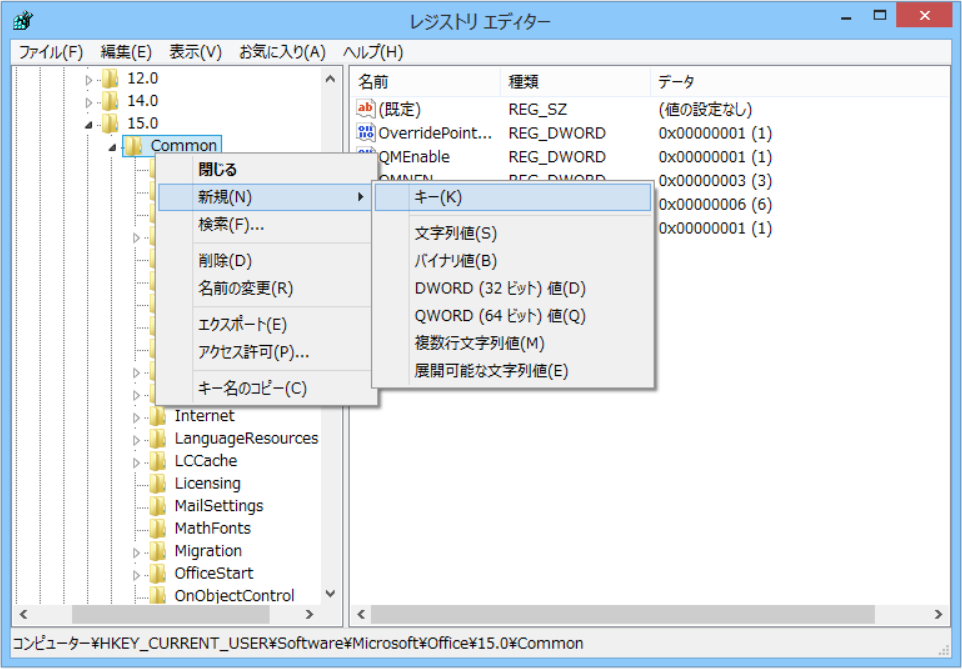Click the Internet key folder icon
Image resolution: width=962 pixels, height=669 pixels.
tap(158, 416)
